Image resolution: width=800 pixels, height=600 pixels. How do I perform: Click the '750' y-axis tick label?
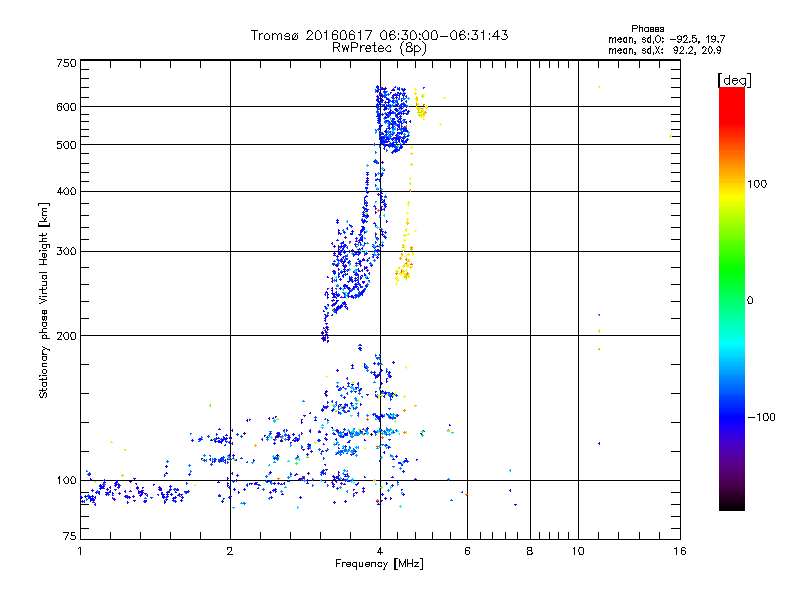coord(66,63)
